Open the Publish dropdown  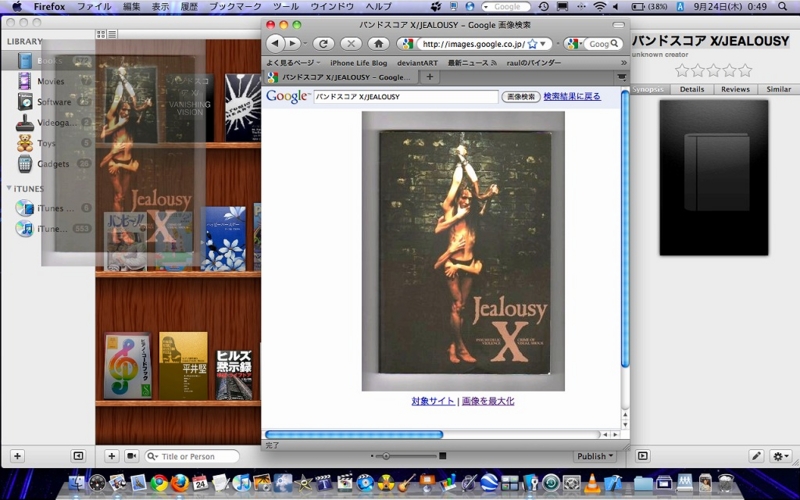pos(595,456)
